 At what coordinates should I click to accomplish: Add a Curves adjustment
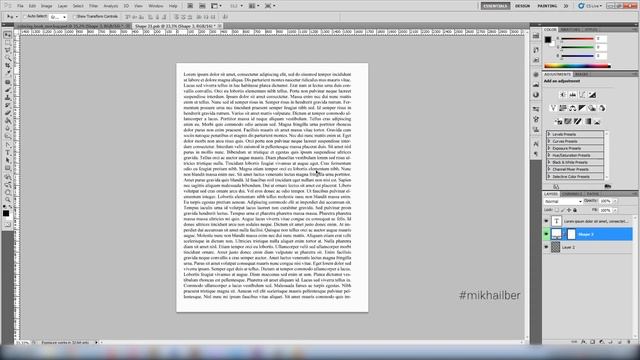[x=582, y=95]
